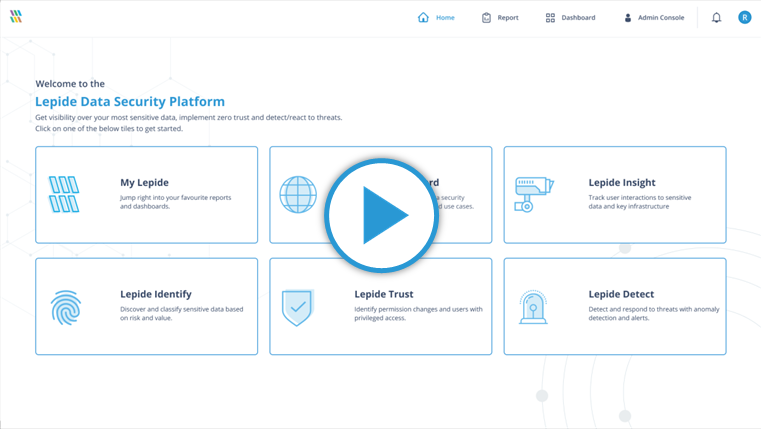761x429 pixels.
Task: Open the My Lepide tile title
Action: tap(145, 182)
